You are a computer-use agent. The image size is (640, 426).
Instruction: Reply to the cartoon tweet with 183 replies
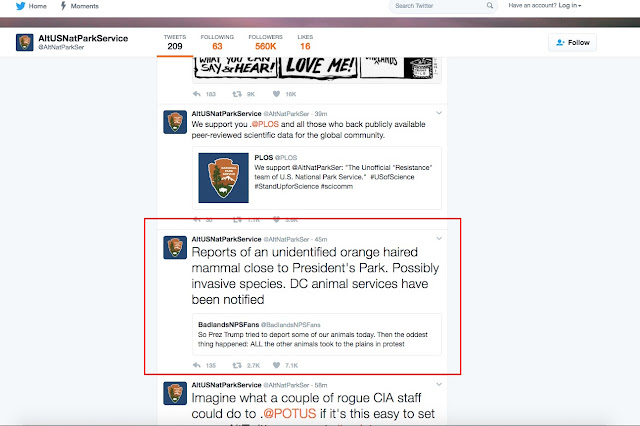197,94
